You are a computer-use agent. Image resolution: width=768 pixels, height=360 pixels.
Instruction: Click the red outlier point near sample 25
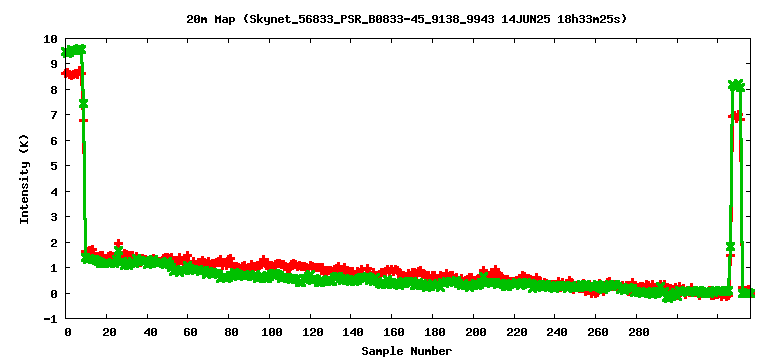(x=119, y=243)
